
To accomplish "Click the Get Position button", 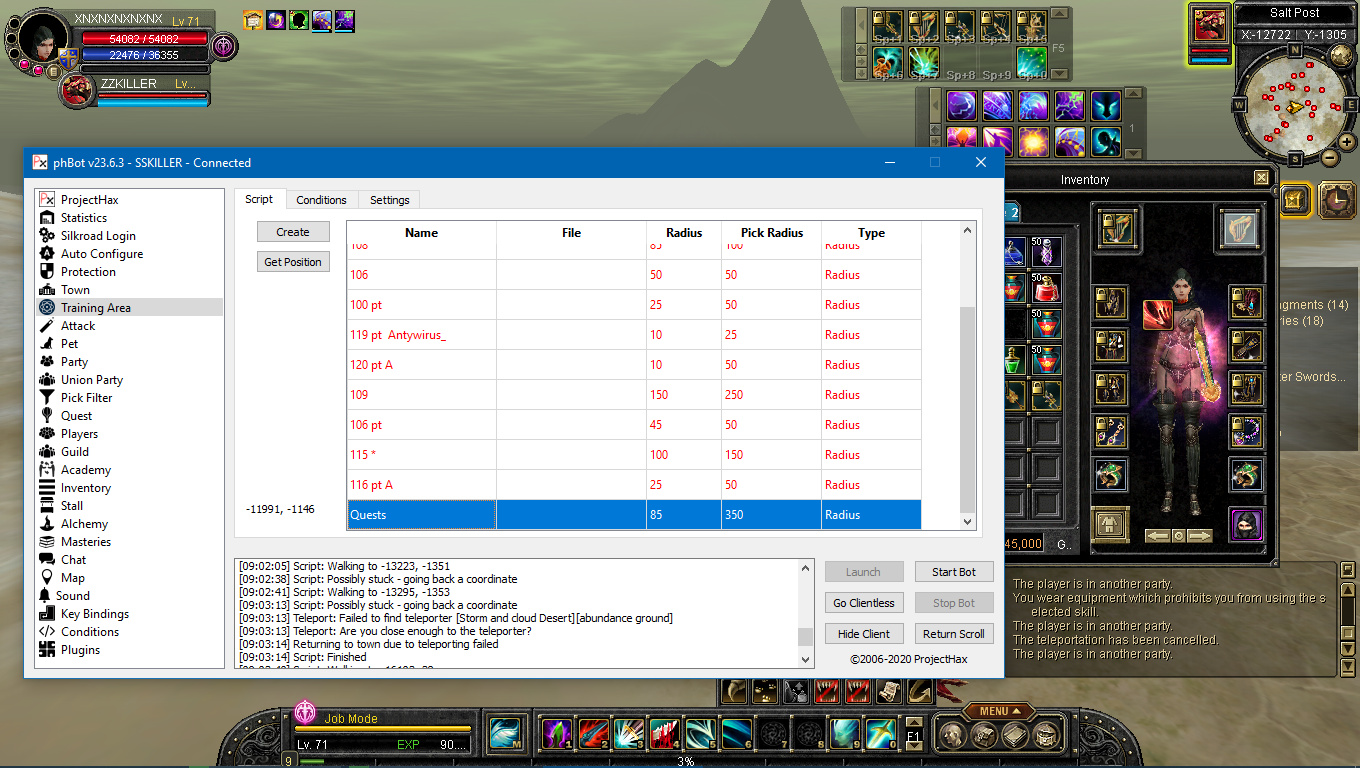I will [293, 262].
